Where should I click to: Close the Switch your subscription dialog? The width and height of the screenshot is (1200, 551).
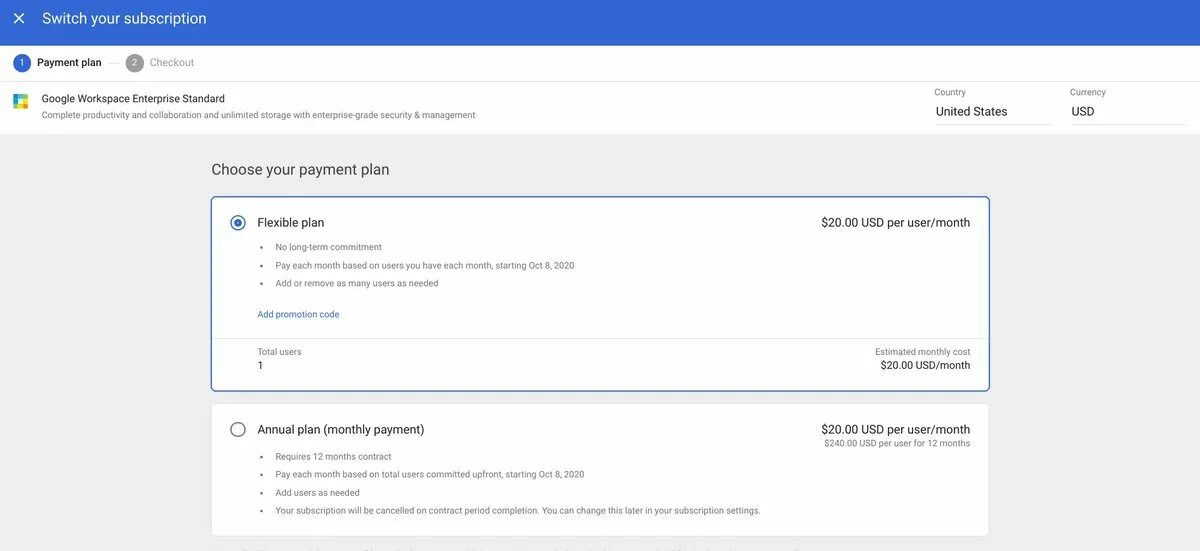pos(19,19)
